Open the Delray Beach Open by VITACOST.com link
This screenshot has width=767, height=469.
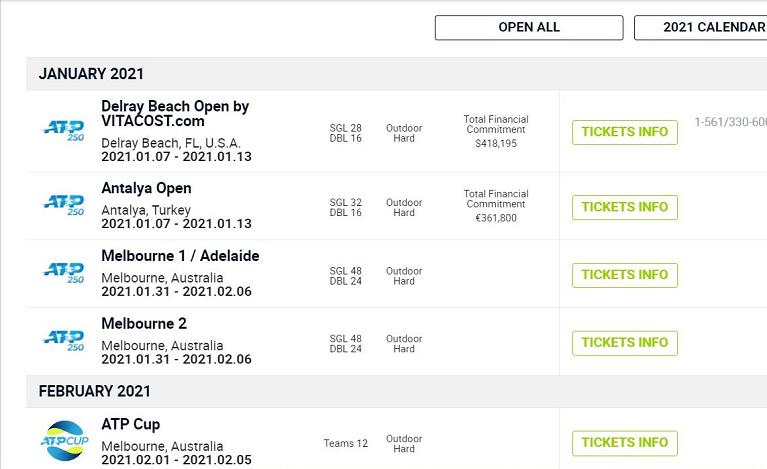(174, 113)
